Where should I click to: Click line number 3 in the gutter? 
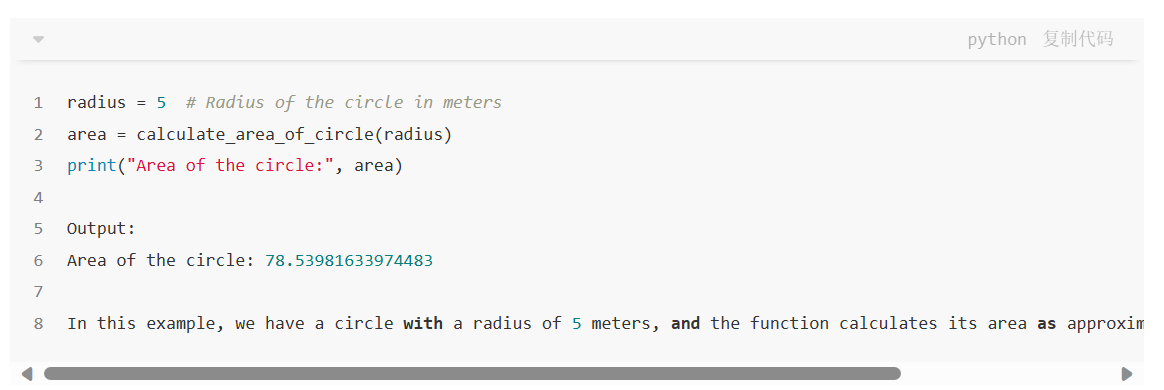point(38,166)
